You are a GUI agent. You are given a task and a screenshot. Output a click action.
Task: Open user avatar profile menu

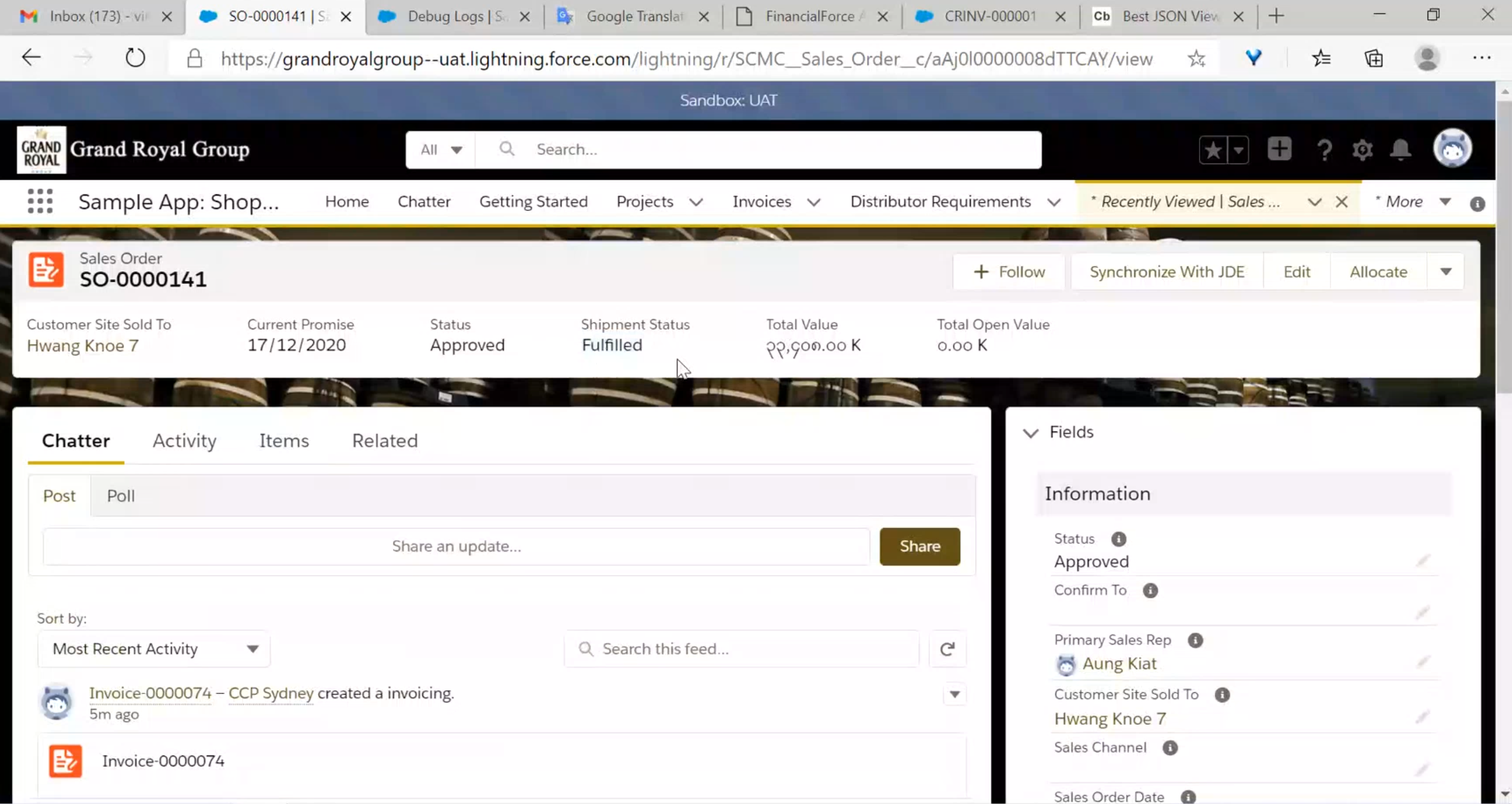click(x=1452, y=148)
